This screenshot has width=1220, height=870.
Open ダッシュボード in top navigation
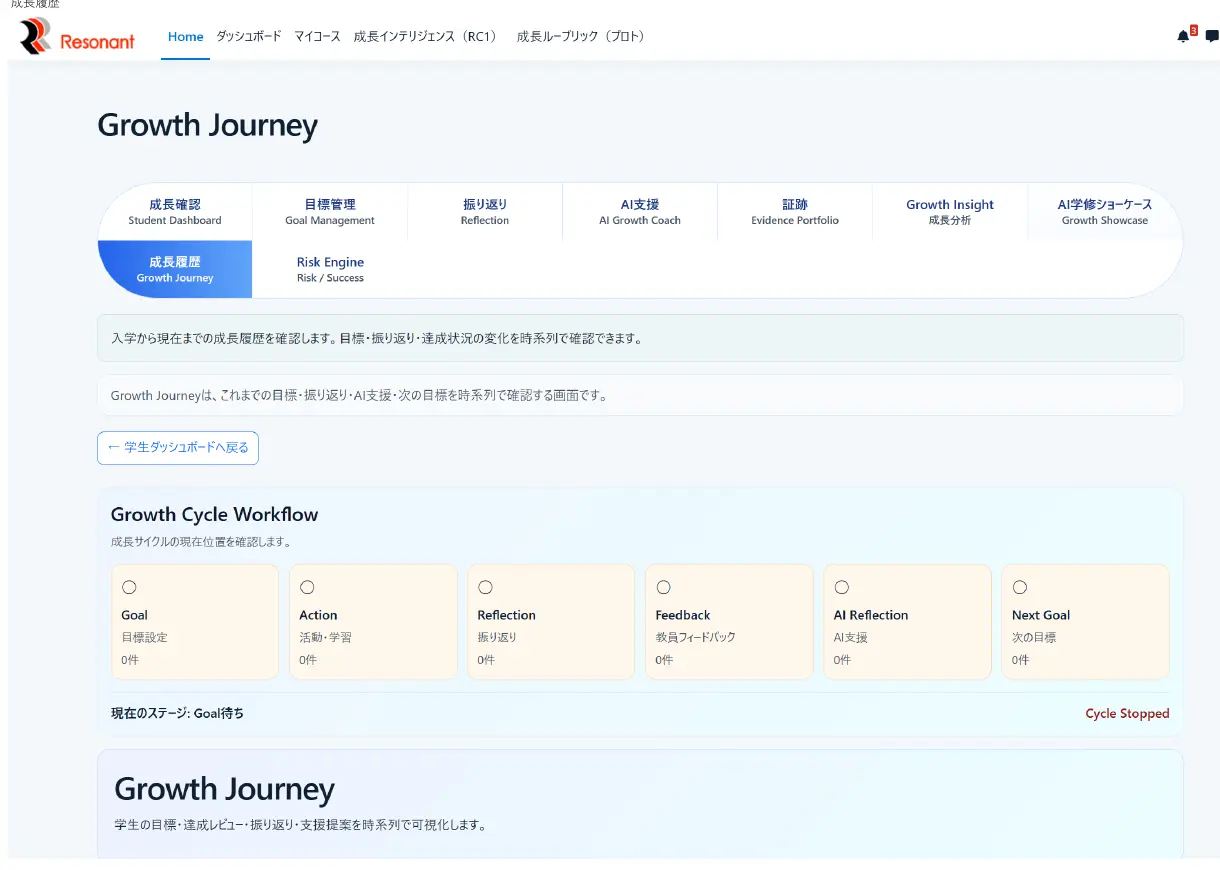[x=249, y=37]
